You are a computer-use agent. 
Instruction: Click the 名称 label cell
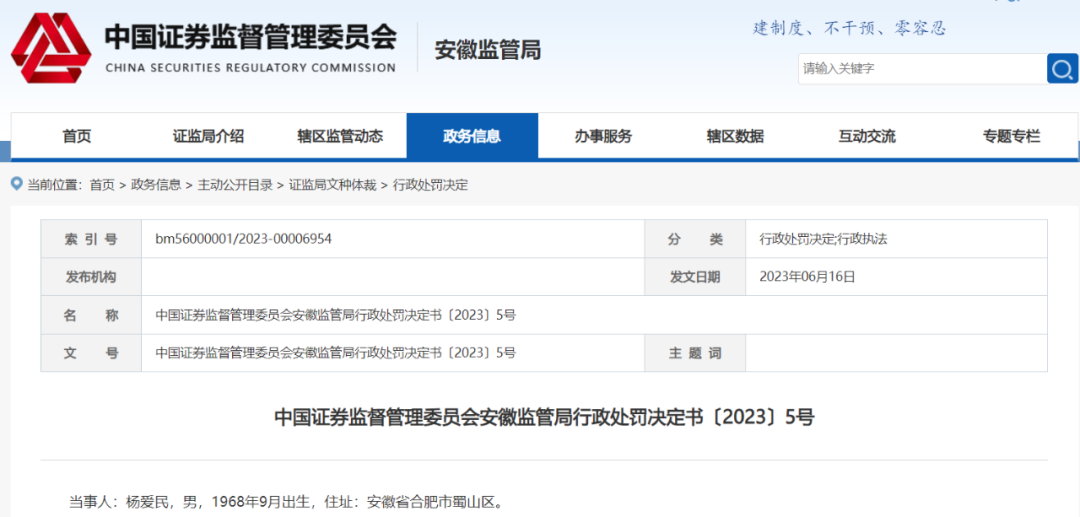point(91,315)
